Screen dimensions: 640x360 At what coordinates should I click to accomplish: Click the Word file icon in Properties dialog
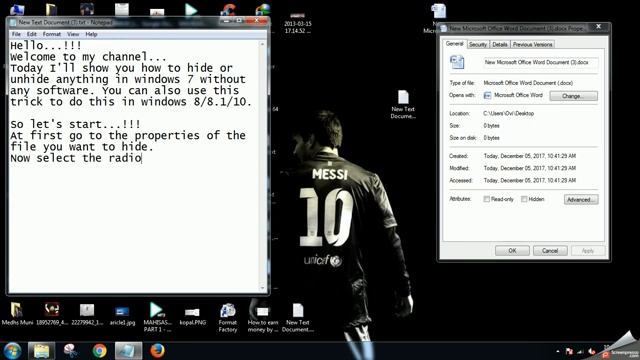tap(457, 62)
